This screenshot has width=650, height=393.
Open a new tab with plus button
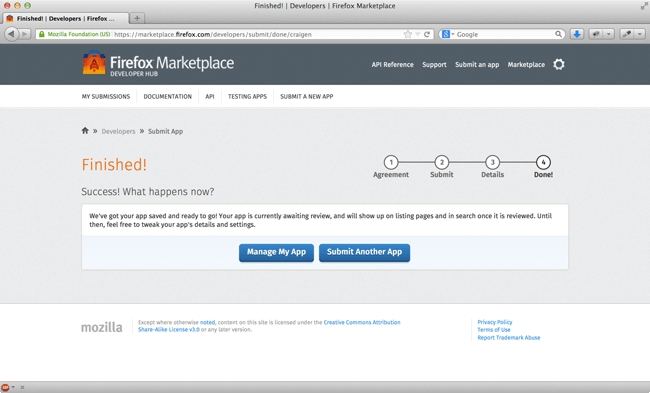[137, 18]
